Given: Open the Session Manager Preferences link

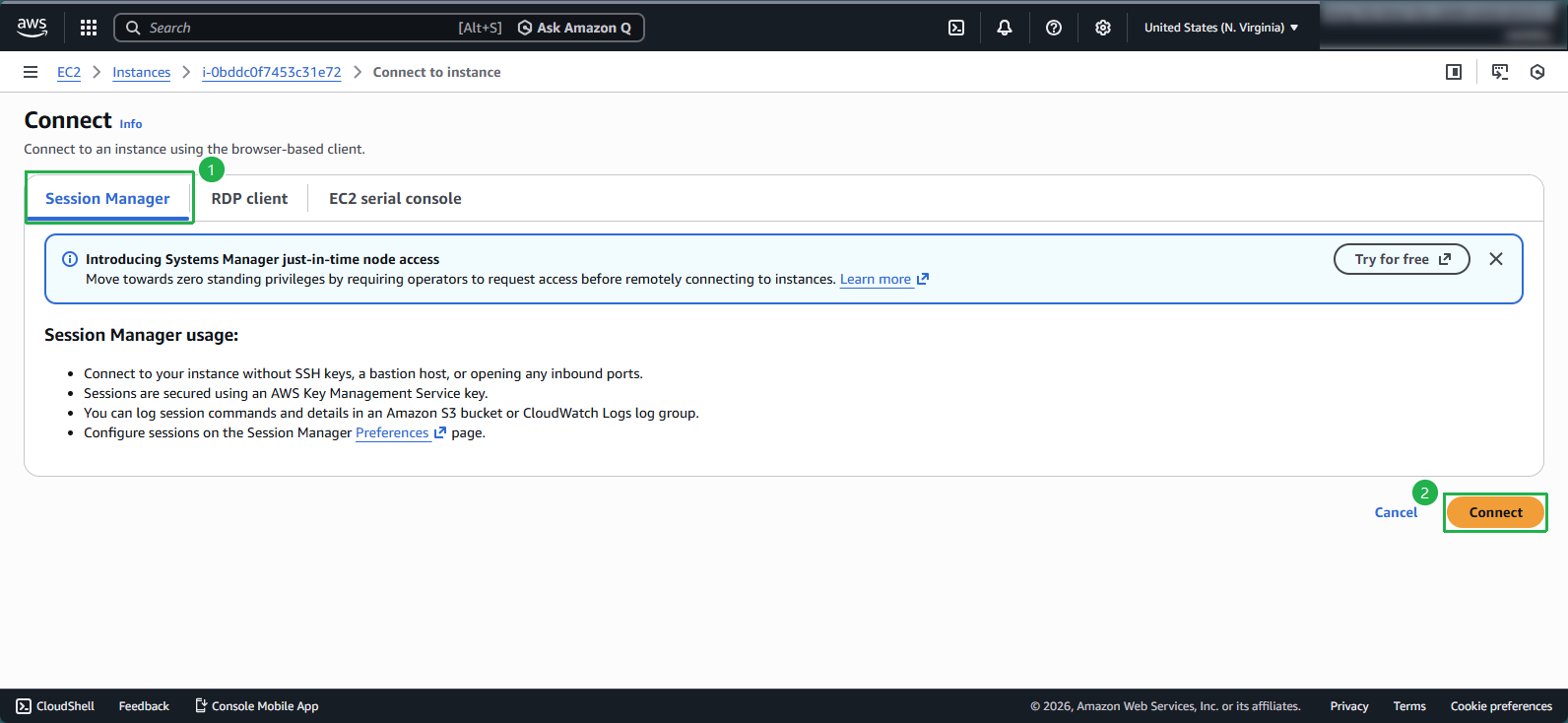Looking at the screenshot, I should point(393,432).
